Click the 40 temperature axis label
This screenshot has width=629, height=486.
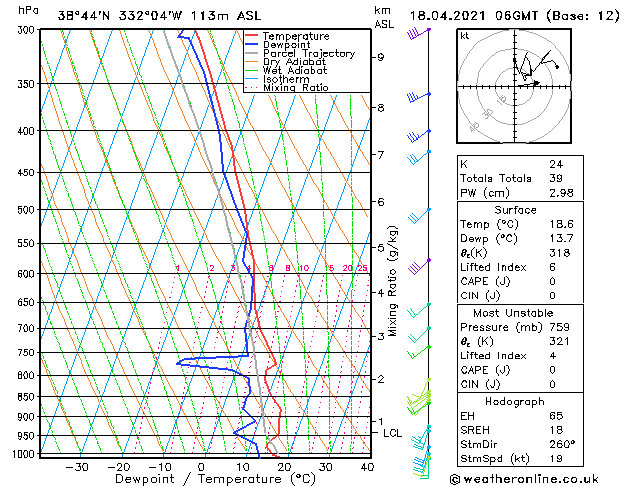367,467
